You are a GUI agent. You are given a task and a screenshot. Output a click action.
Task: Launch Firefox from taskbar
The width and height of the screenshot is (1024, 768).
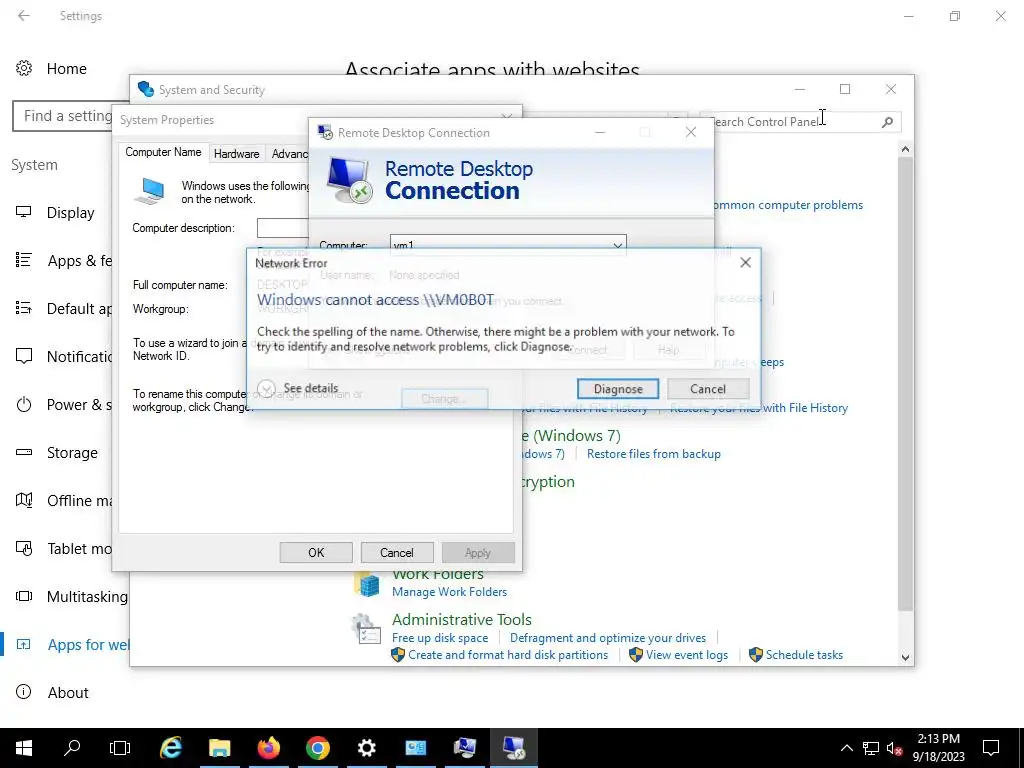tap(268, 748)
